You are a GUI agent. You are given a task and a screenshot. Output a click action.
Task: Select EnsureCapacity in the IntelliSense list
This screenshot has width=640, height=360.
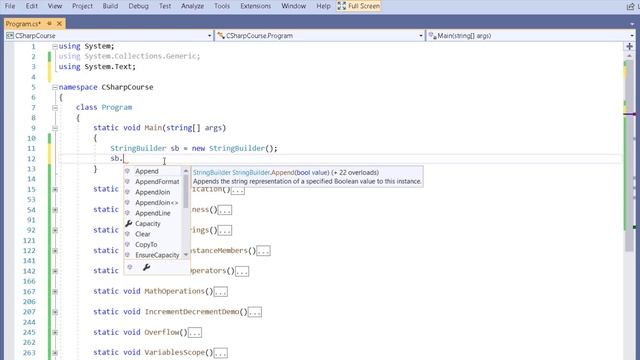[x=153, y=255]
